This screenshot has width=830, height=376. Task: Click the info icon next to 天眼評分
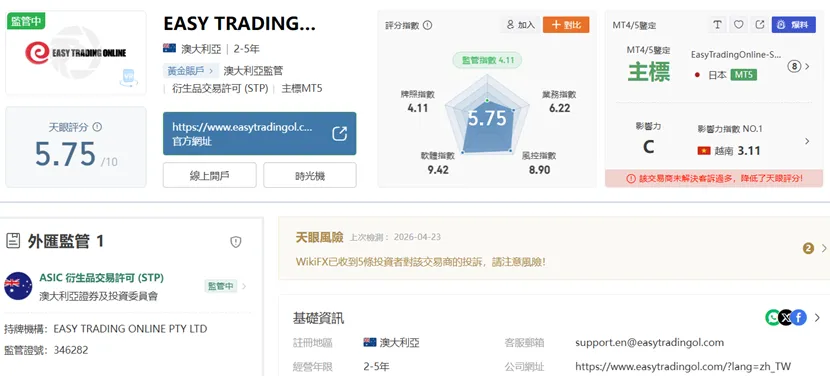(x=97, y=127)
